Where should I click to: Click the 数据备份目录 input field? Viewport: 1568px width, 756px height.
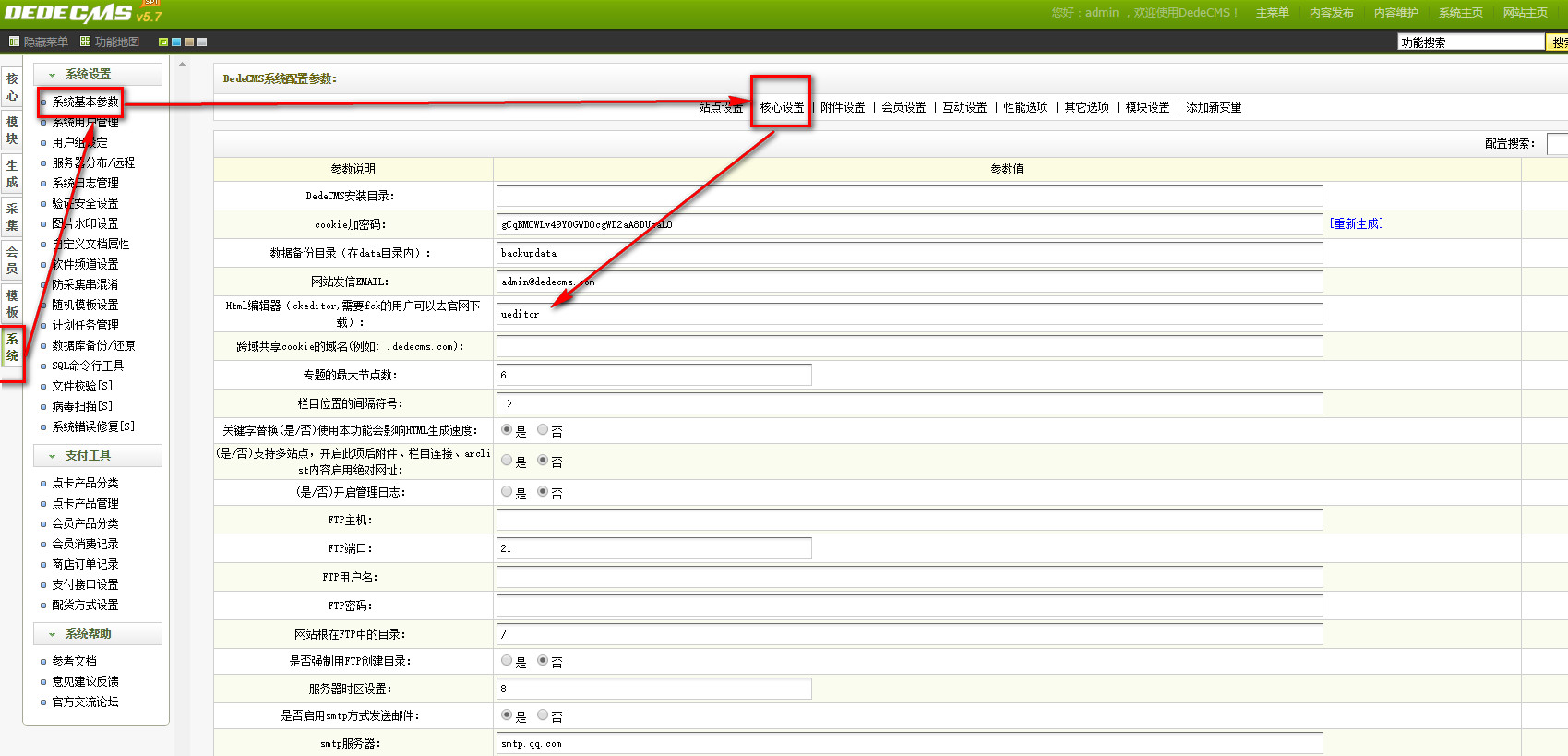[x=910, y=253]
